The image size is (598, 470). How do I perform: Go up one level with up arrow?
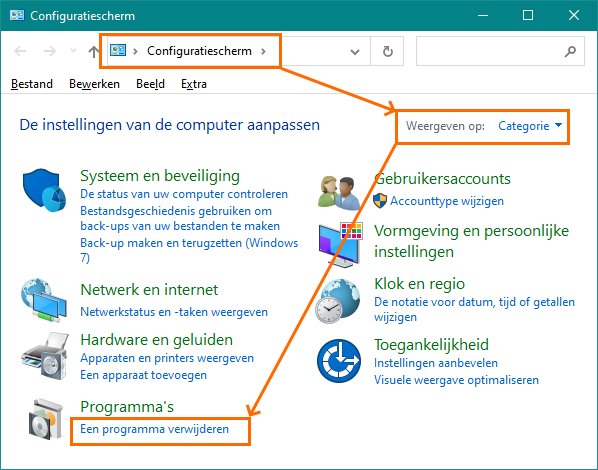pyautogui.click(x=93, y=51)
